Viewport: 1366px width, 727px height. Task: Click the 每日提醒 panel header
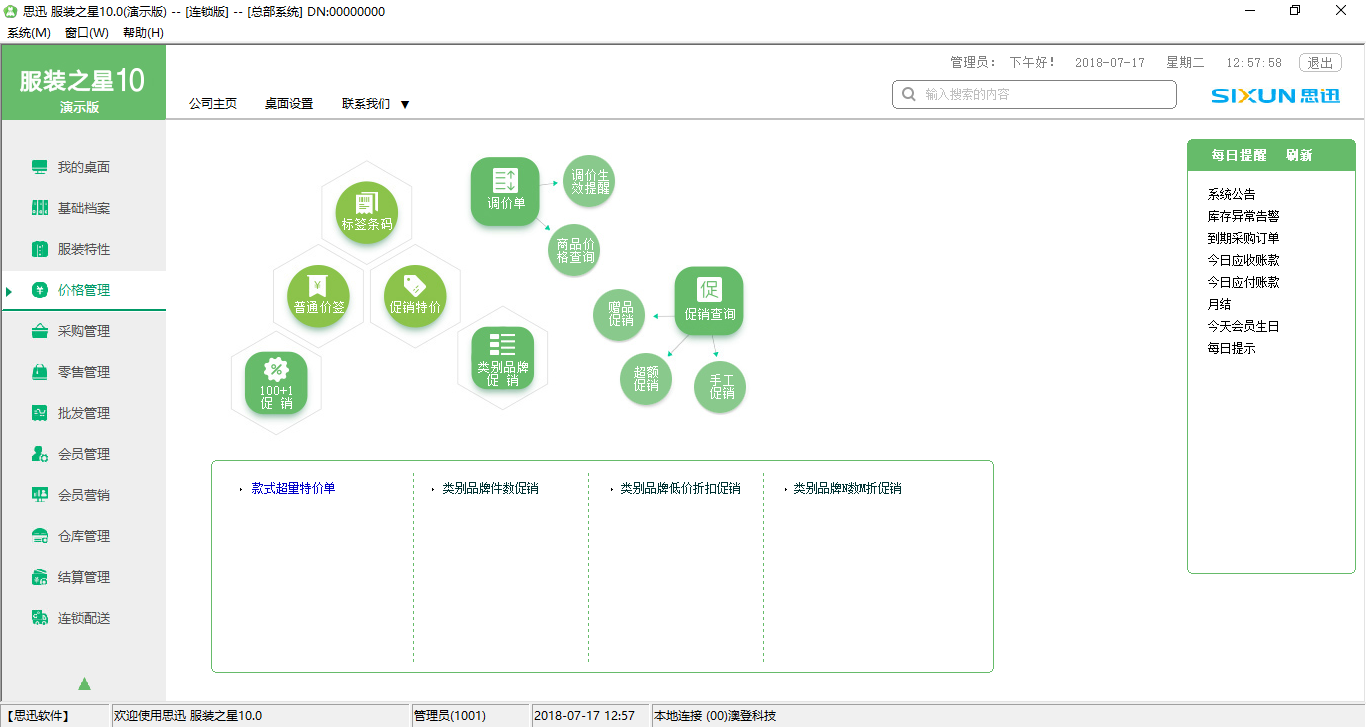click(x=1239, y=155)
